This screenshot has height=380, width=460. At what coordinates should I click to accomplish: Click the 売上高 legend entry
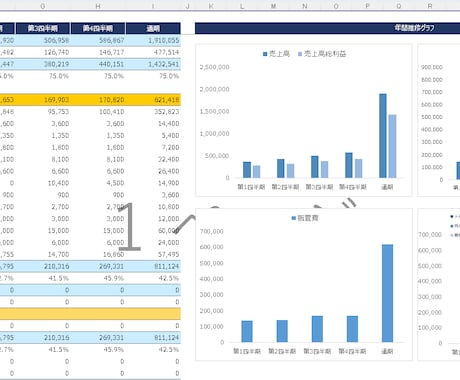(276, 54)
